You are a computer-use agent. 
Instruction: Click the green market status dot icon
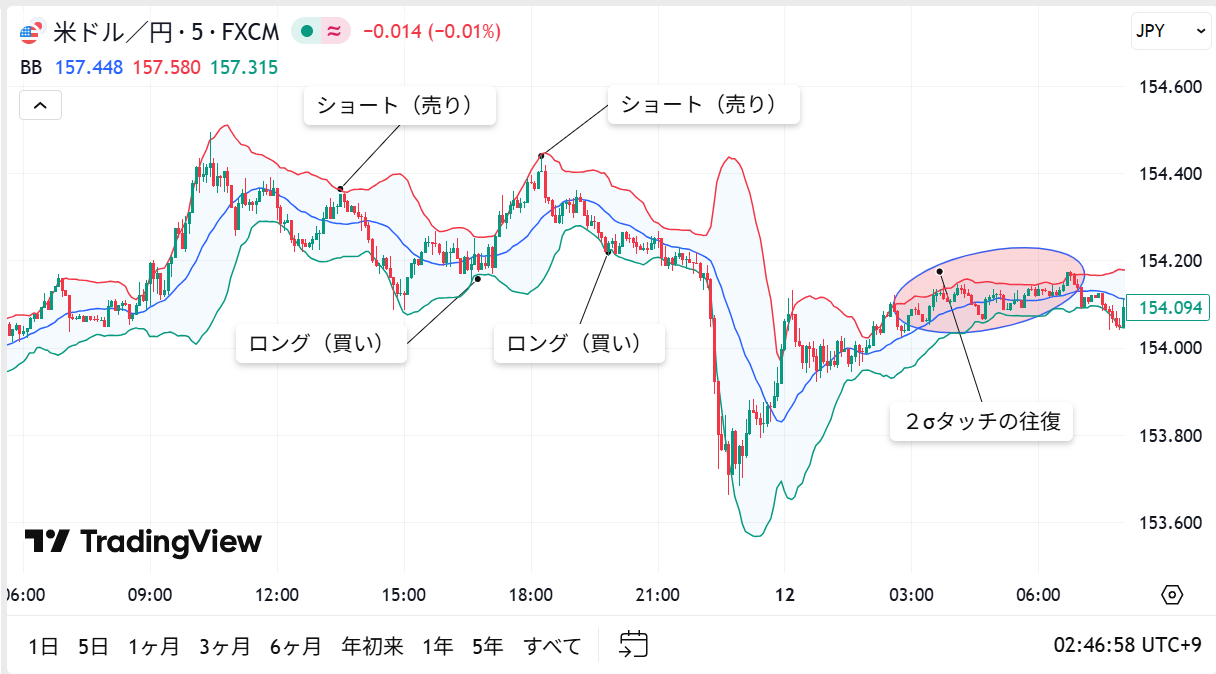(308, 31)
